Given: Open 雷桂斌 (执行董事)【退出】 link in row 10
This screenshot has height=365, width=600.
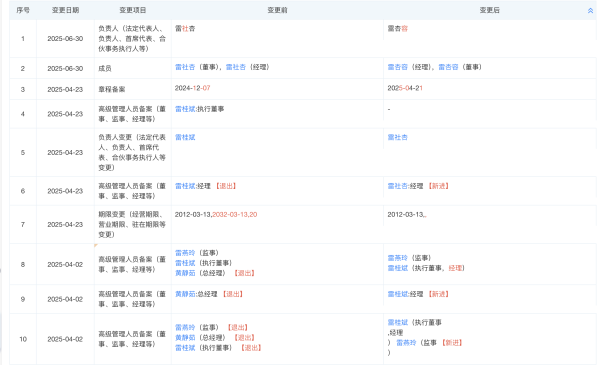Looking at the screenshot, I should coord(185,348).
